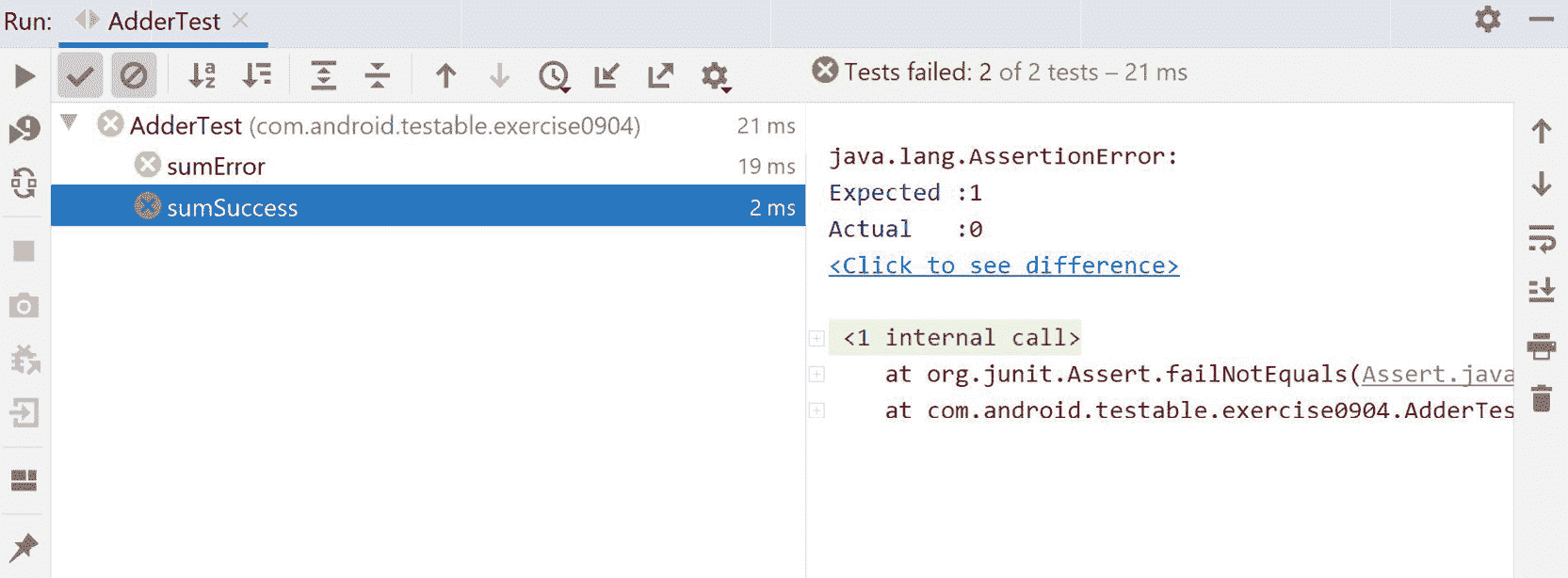1568x578 pixels.
Task: Go to next failed test
Action: tap(500, 75)
